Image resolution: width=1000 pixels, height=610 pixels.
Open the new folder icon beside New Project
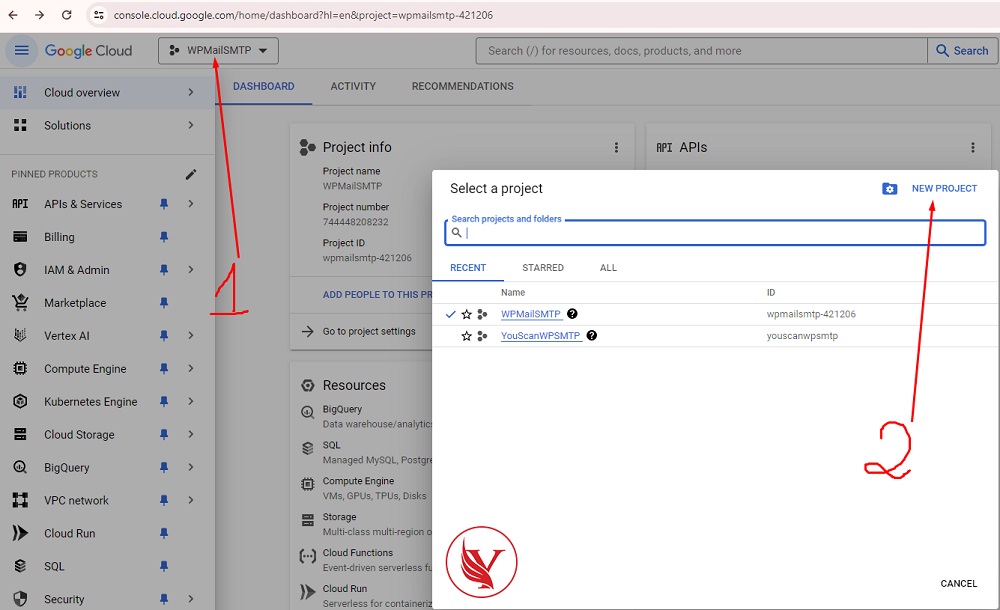(889, 189)
